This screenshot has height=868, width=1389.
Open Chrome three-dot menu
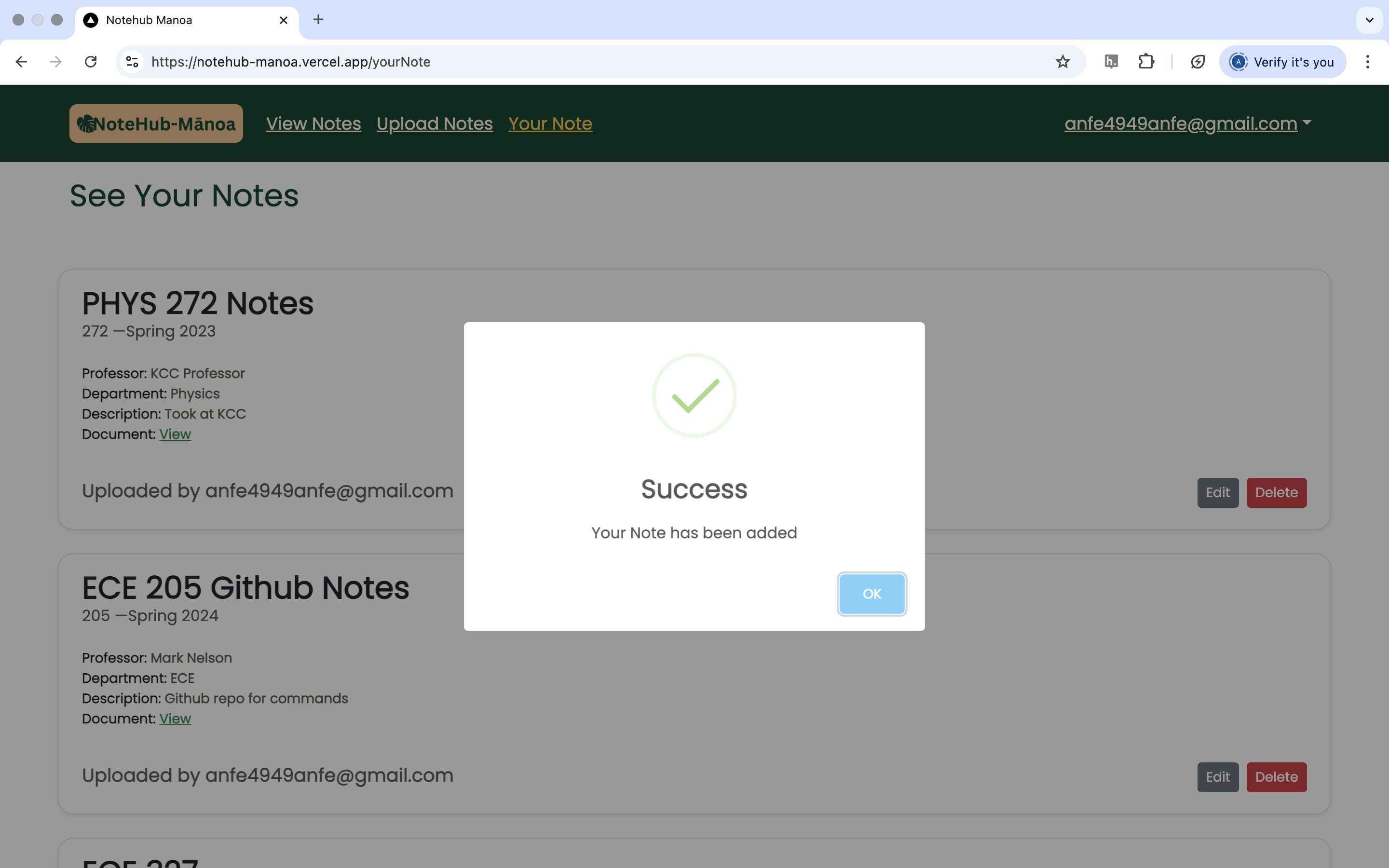point(1367,61)
